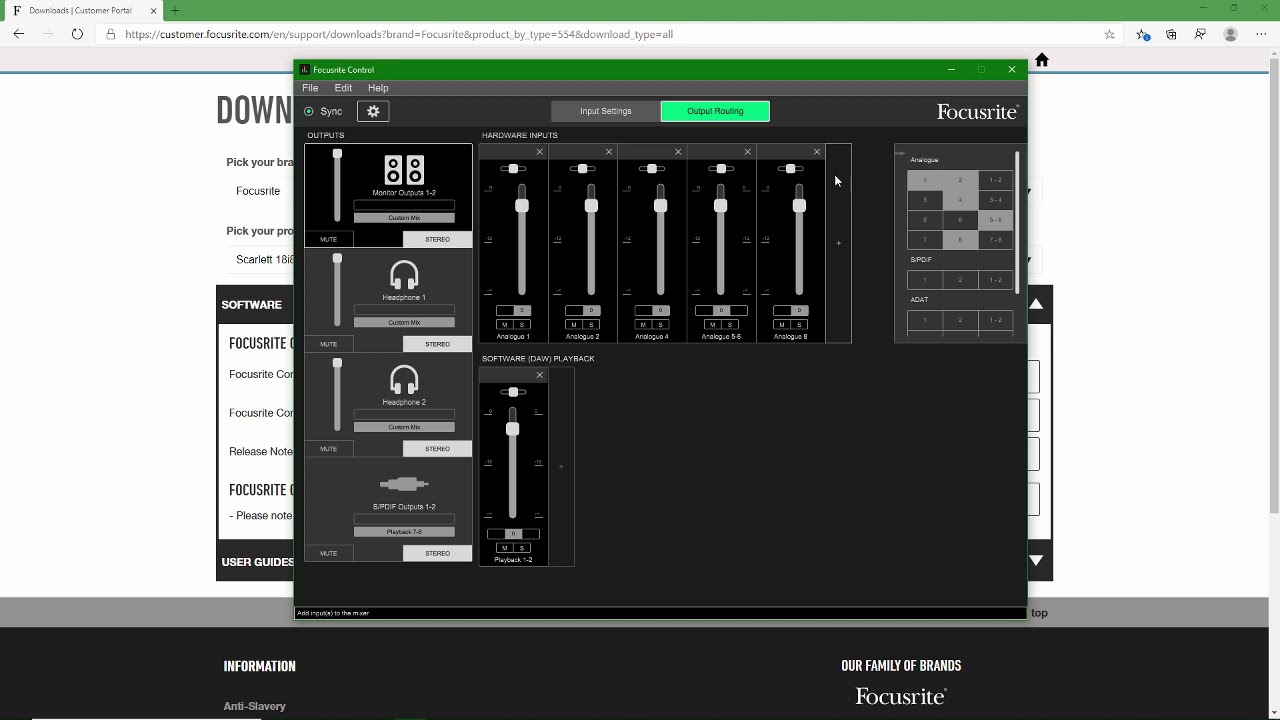Mute the S/PDIF Outputs 1-2
Viewport: 1280px width, 720px height.
click(x=329, y=553)
